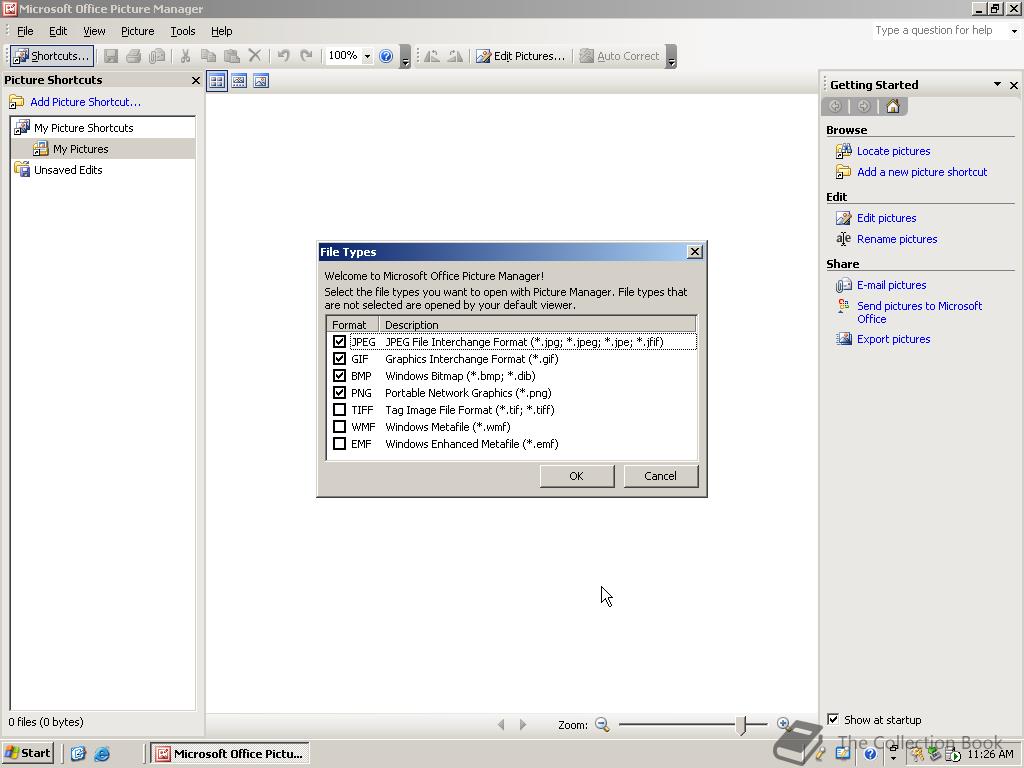Click Export pictures link
Screen dimensions: 1024x768
893,339
